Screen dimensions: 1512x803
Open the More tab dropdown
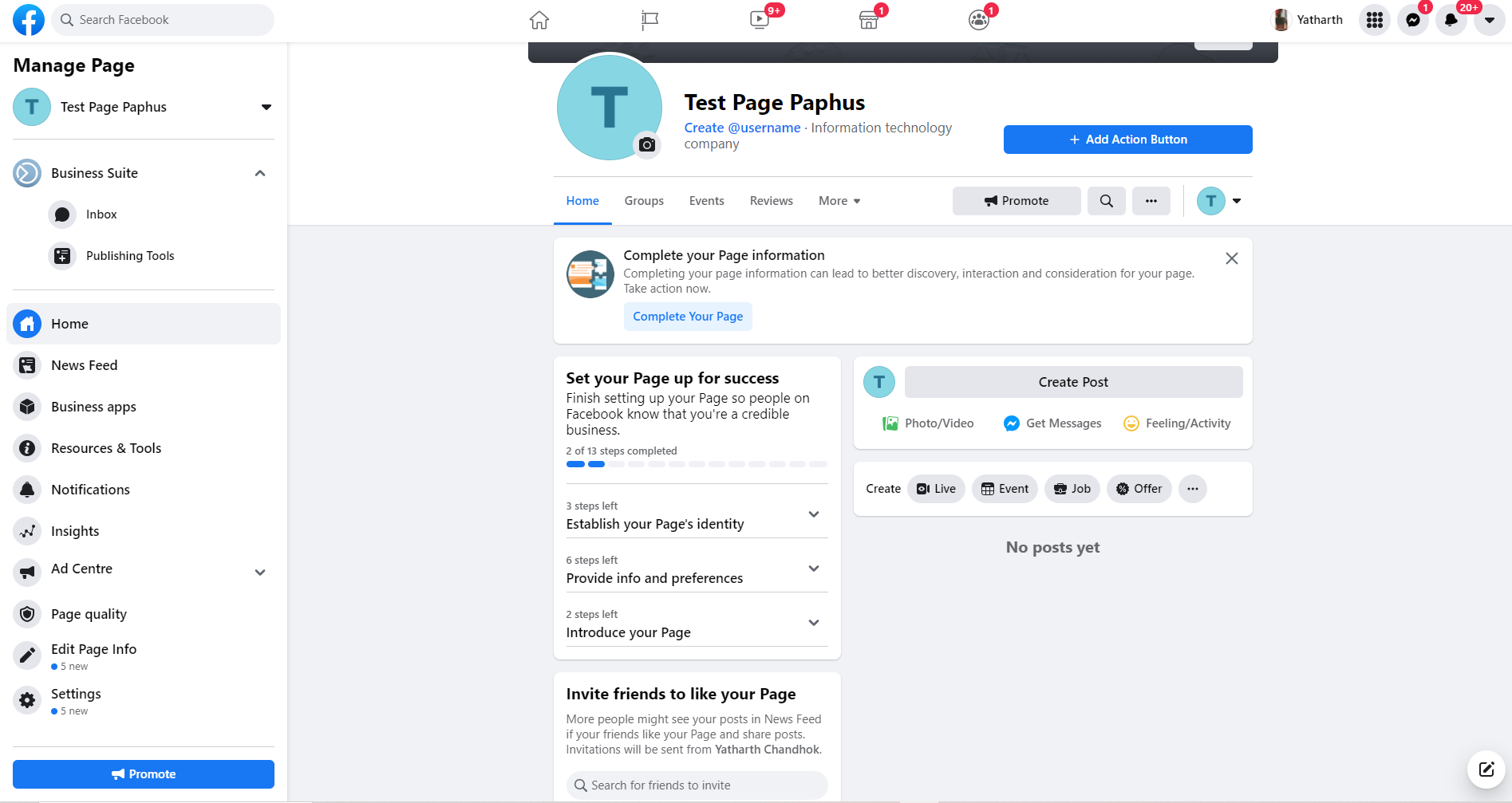pyautogui.click(x=839, y=201)
